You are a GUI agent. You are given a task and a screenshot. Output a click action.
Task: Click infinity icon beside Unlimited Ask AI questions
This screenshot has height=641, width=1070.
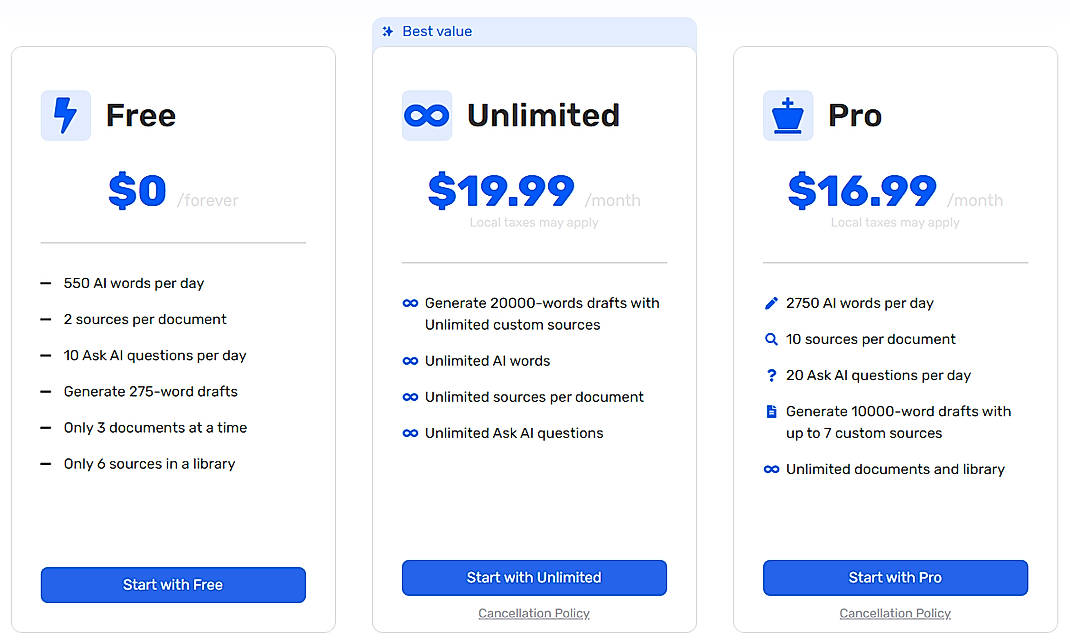[x=411, y=432]
